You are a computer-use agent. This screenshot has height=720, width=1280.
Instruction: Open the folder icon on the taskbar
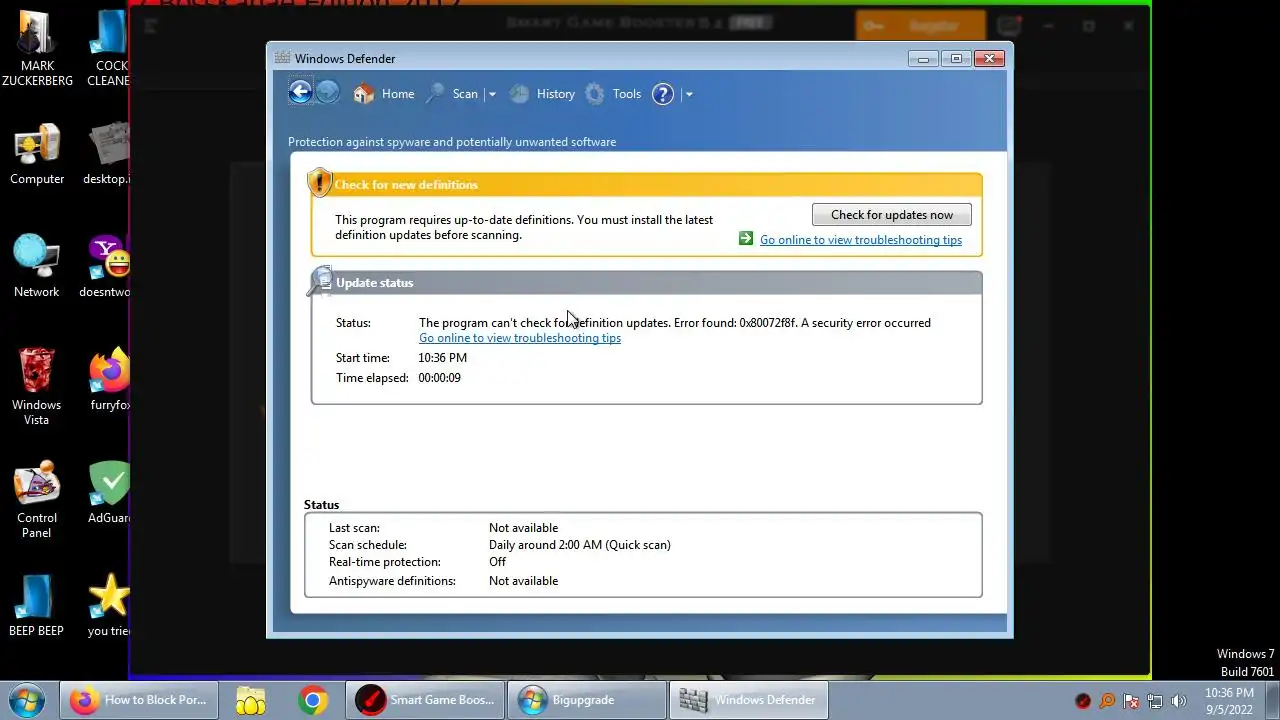251,700
